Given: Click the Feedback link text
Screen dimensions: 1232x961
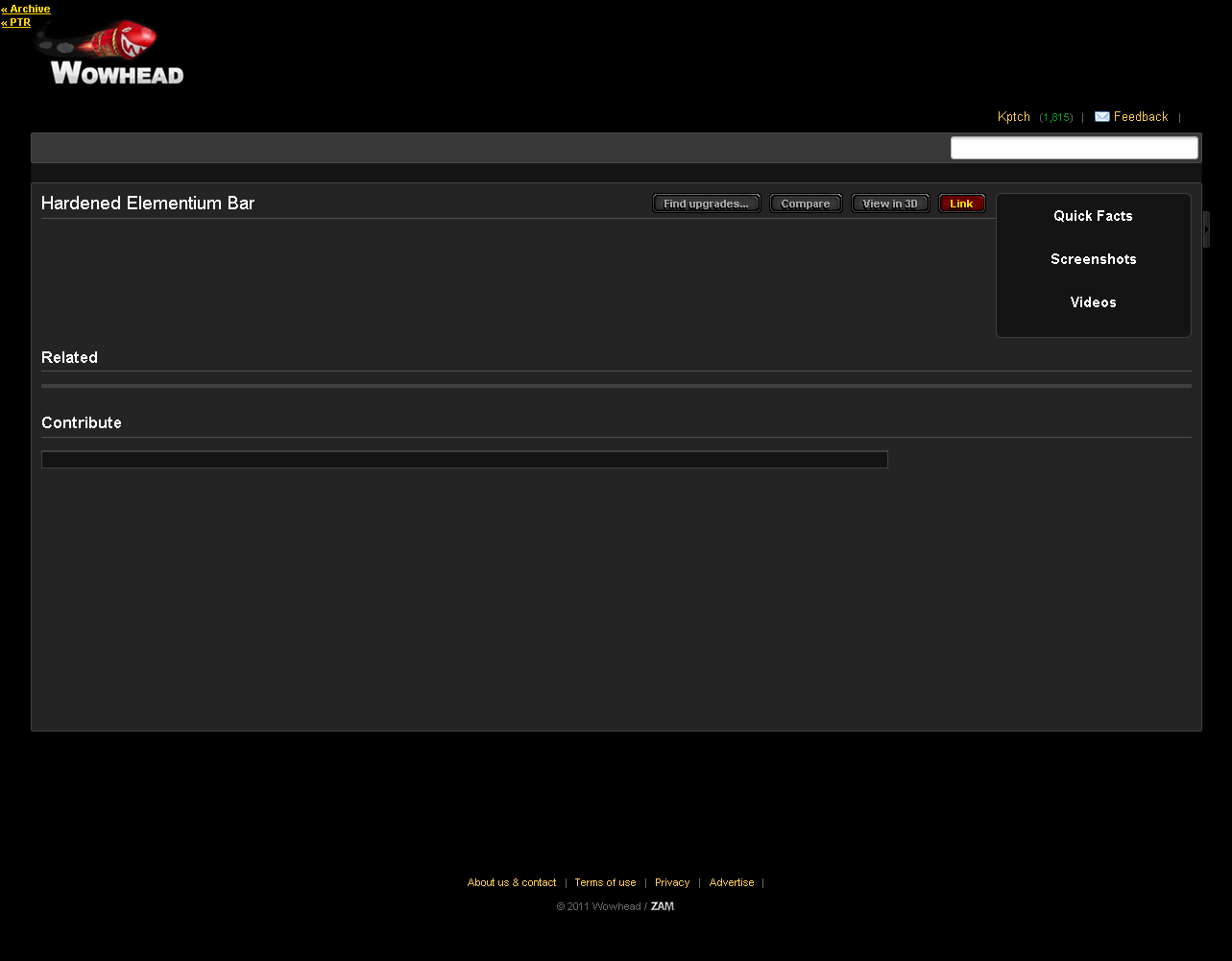Looking at the screenshot, I should click(1141, 117).
